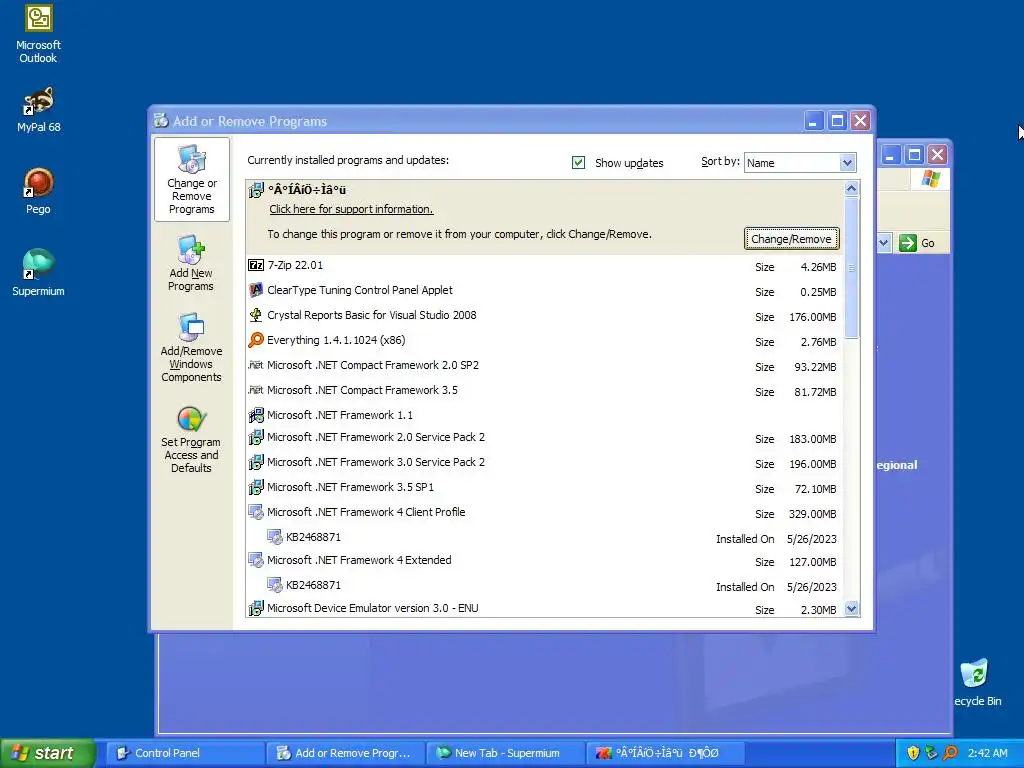Select the 7-Zip 22.01 entry

[x=545, y=266]
